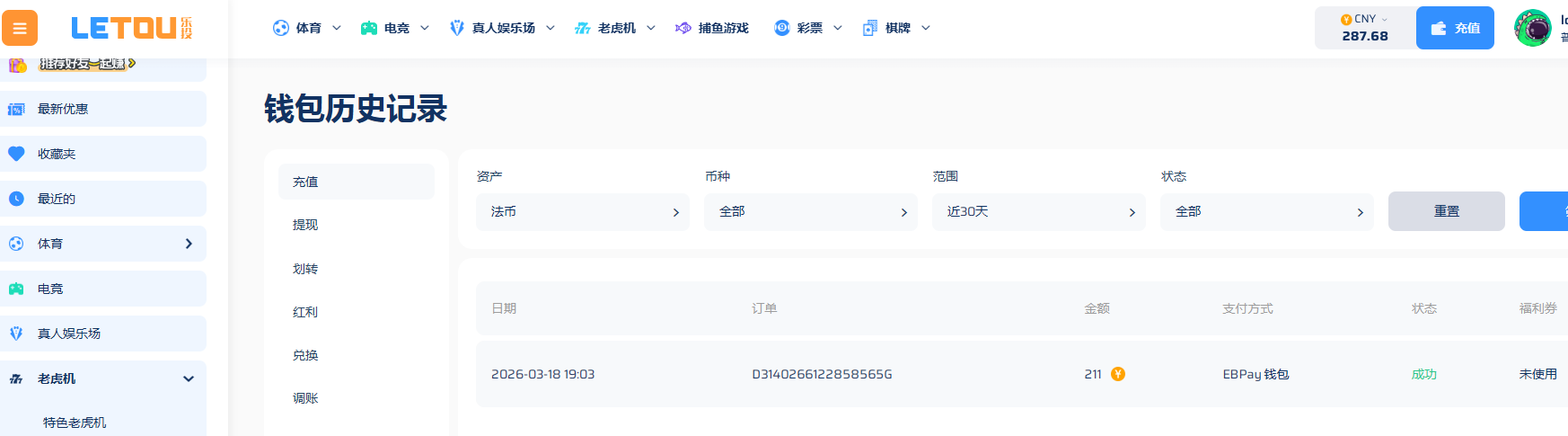Click the EBPay 钱包 payment method cell
Image resolution: width=1568 pixels, height=436 pixels.
1255,374
